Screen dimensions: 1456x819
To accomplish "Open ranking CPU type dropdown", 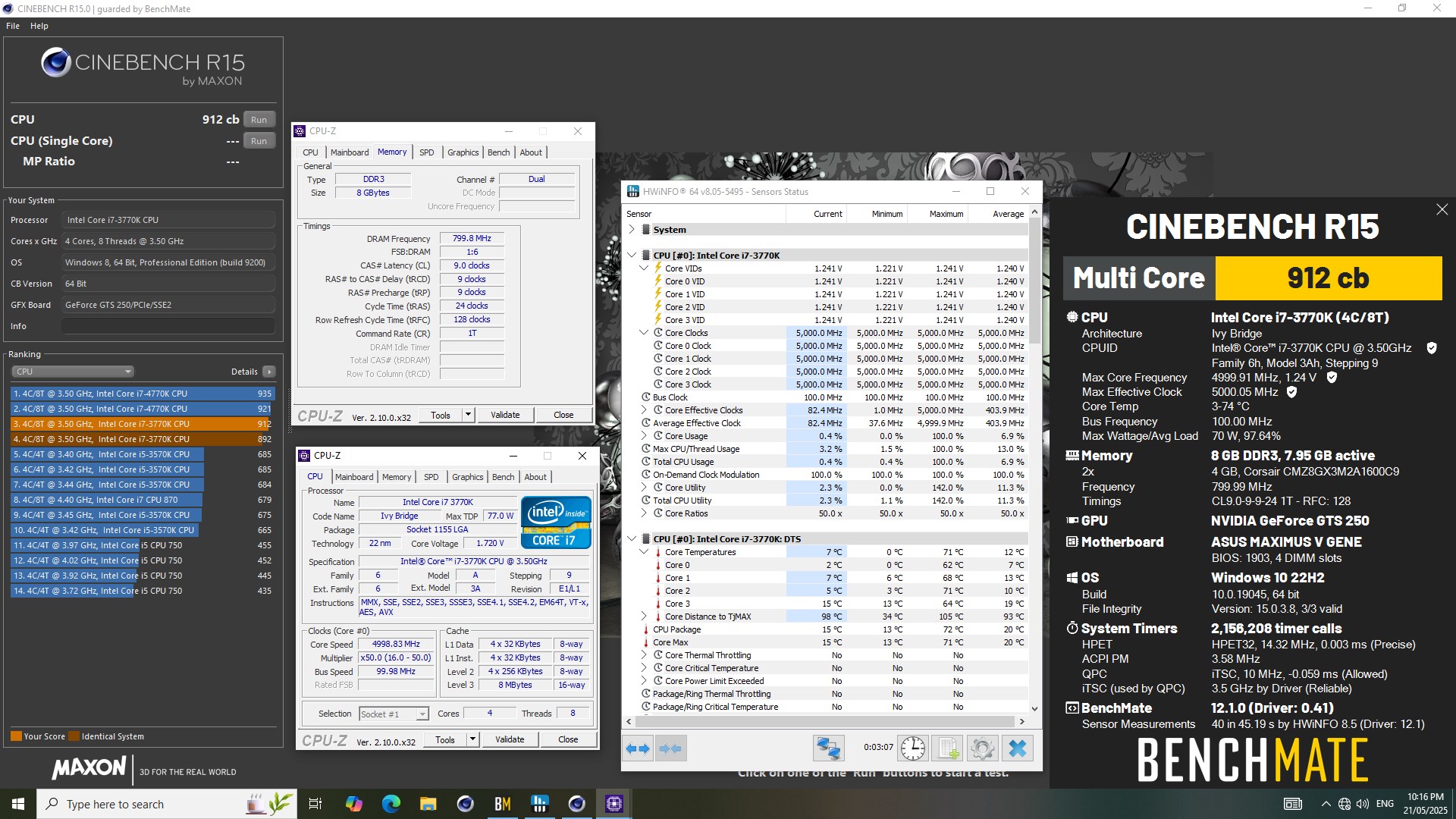I will (73, 372).
